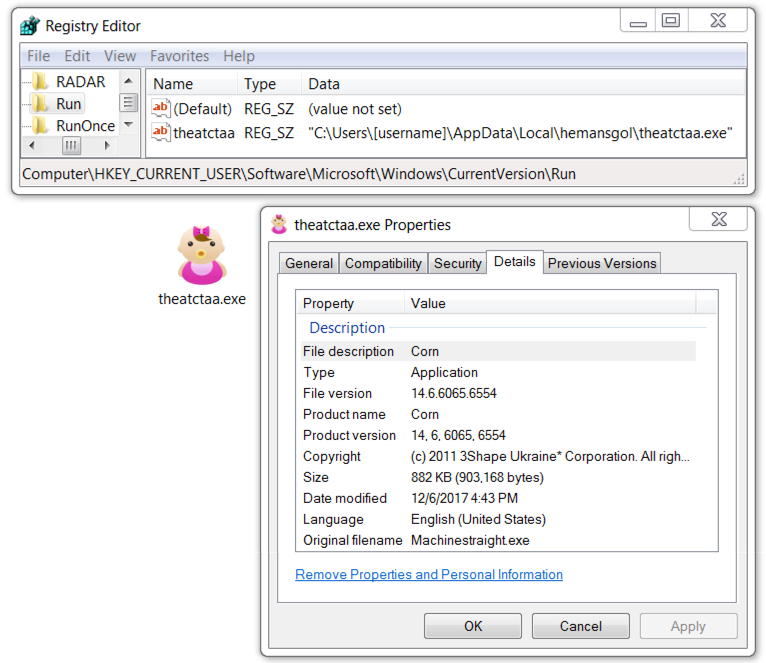This screenshot has width=766, height=663.
Task: Click the Size 882 KB value
Action: click(x=477, y=477)
